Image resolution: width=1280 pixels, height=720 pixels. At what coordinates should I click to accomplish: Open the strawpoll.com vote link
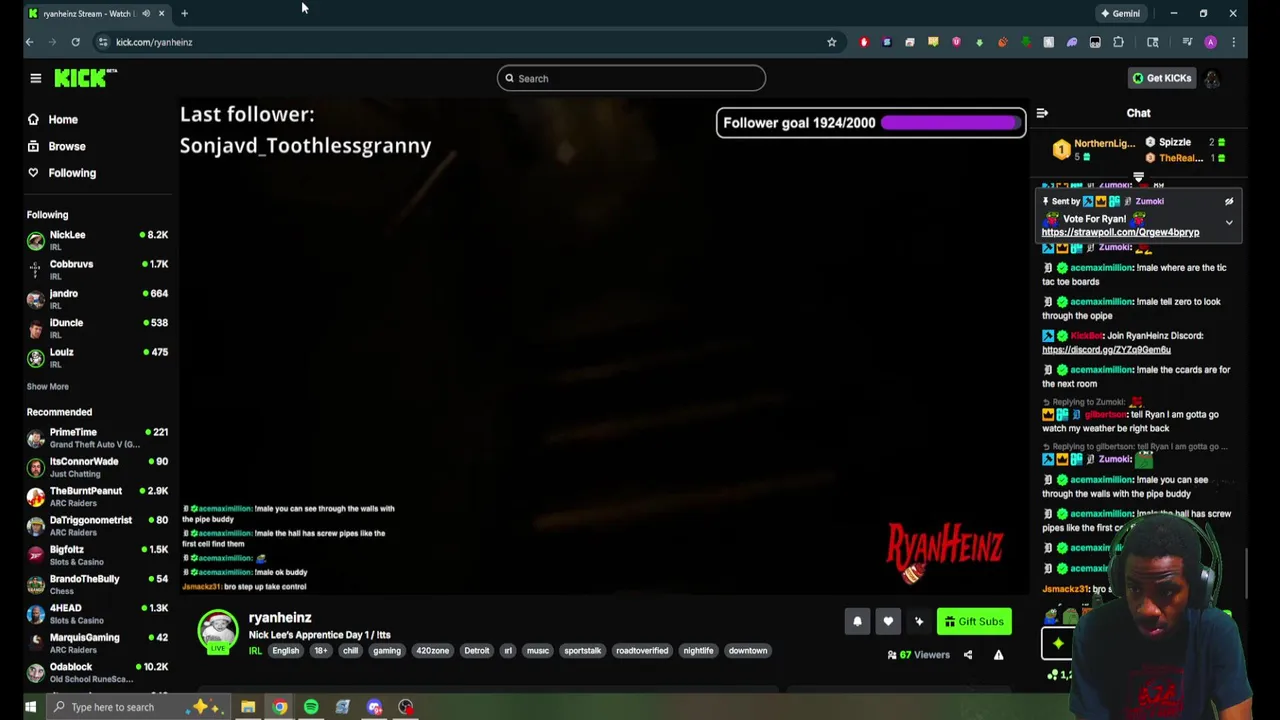click(1120, 232)
